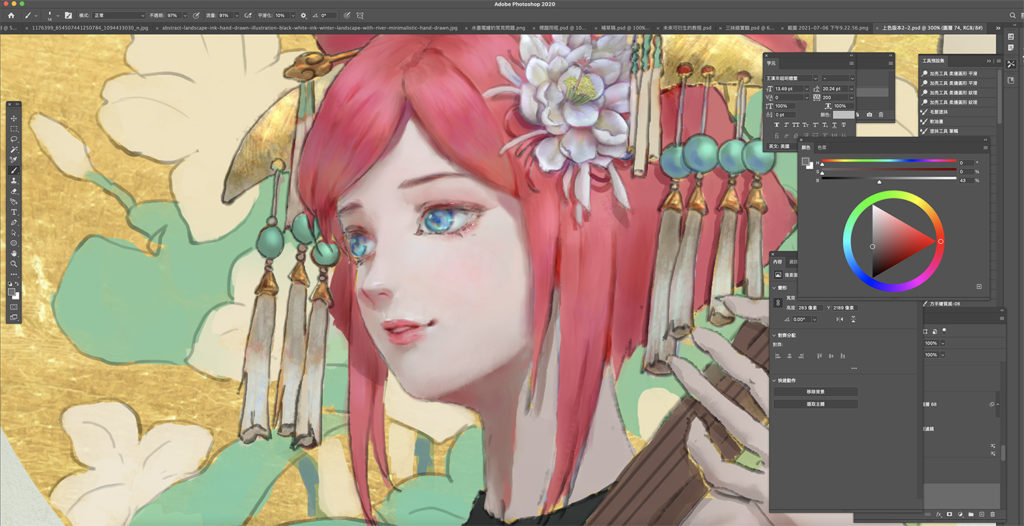
Task: Open the font size 13.49 pt dropdown
Action: click(807, 89)
